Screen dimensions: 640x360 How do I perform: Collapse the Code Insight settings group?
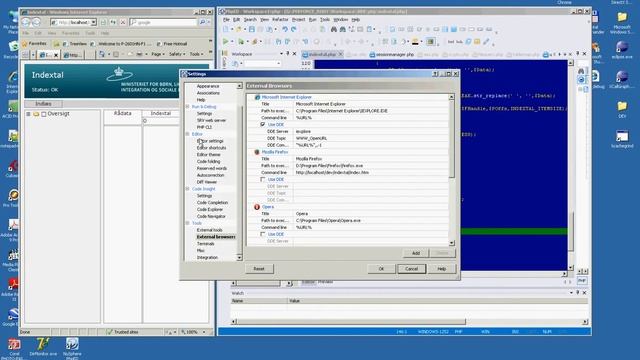tap(188, 189)
